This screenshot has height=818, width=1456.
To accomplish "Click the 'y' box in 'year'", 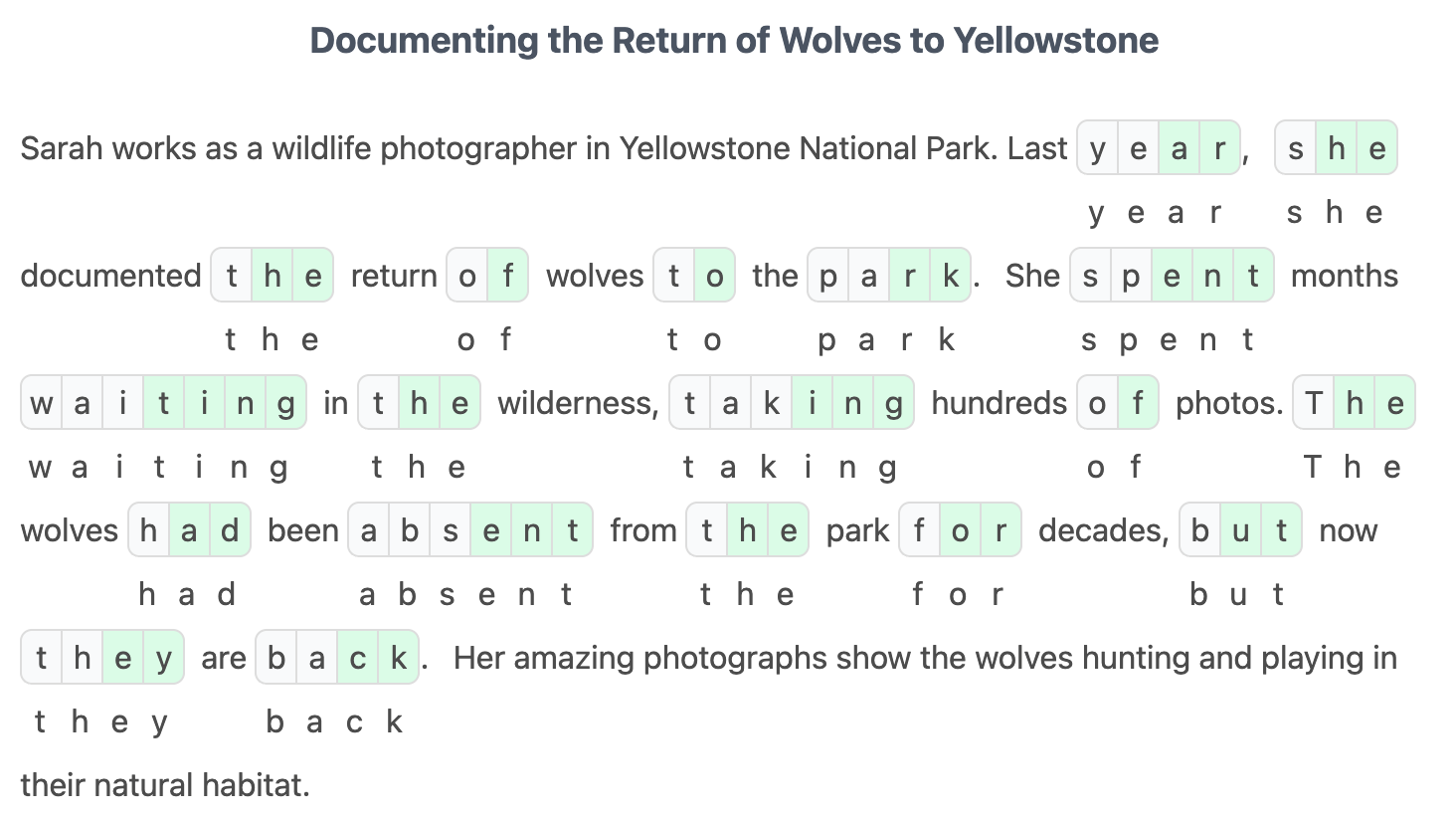I will (1098, 148).
